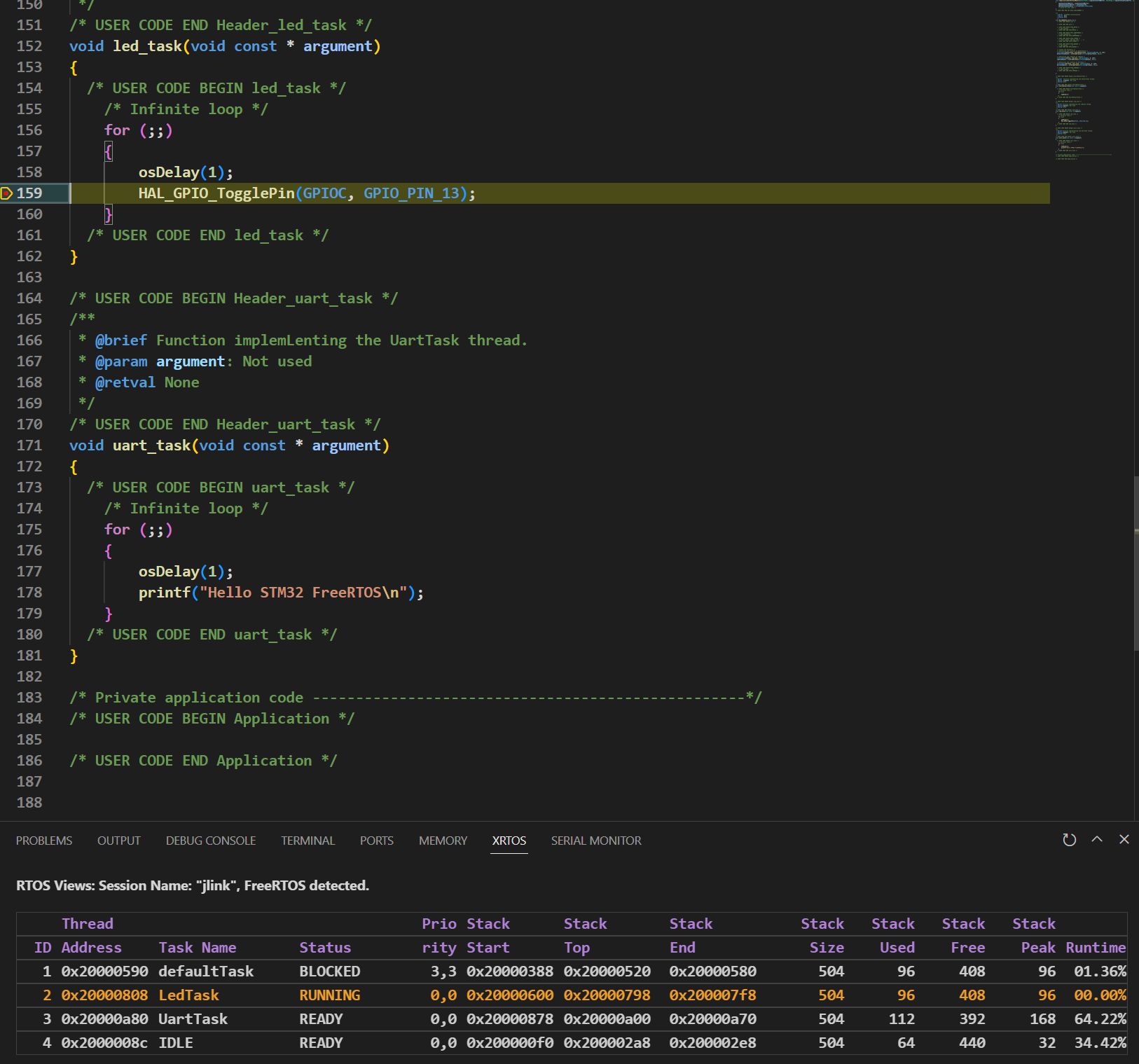Screen dimensions: 1139x1064
Task: Open the DEBUG CONSOLE tab
Action: pos(211,841)
